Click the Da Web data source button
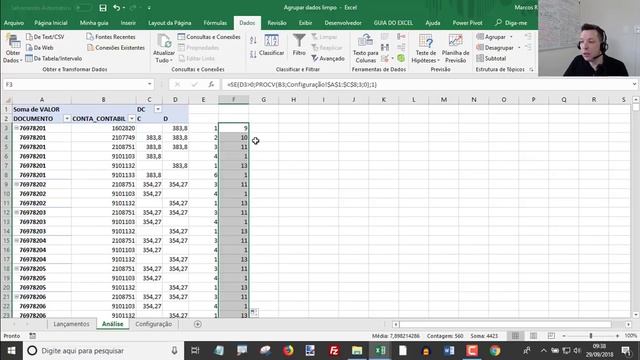The image size is (640, 360). pos(40,48)
